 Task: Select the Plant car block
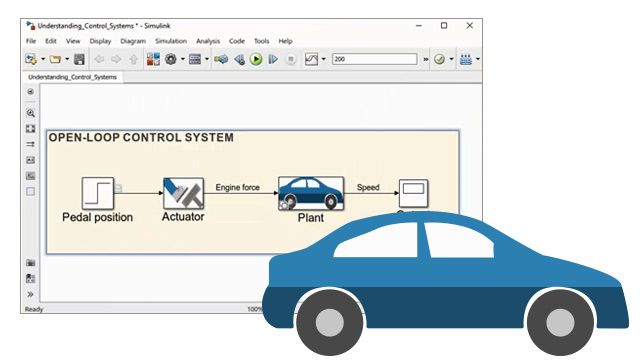(311, 193)
